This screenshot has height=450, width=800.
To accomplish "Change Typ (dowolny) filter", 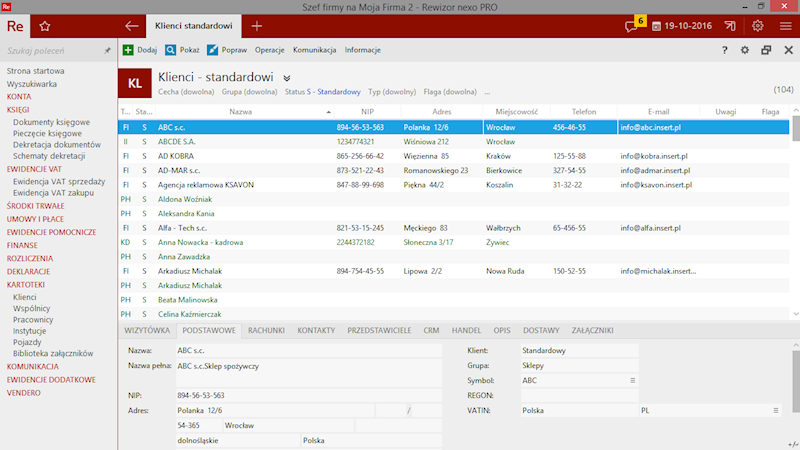I will 392,92.
